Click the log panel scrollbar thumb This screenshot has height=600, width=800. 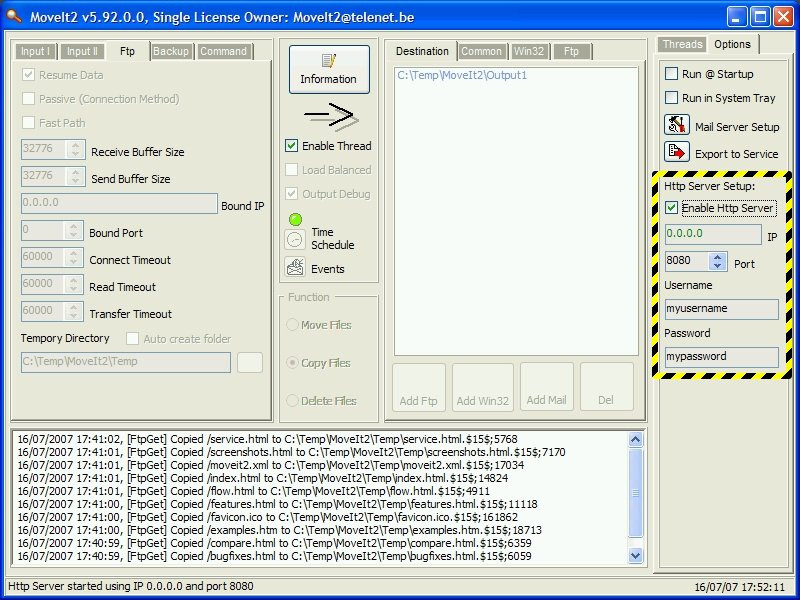point(636,493)
